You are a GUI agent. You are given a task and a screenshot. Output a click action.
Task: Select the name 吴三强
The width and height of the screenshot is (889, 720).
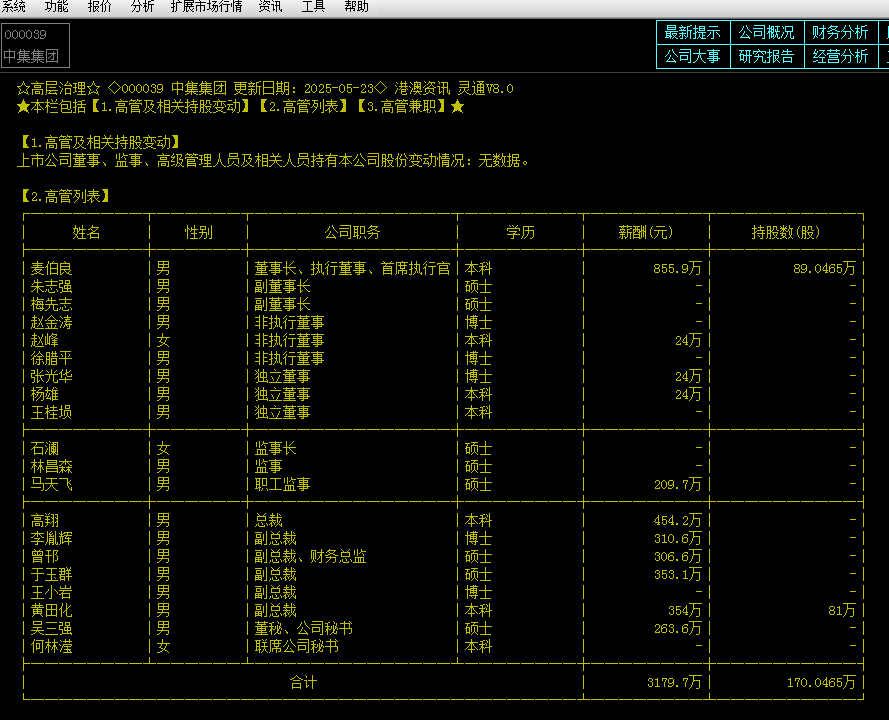click(52, 628)
